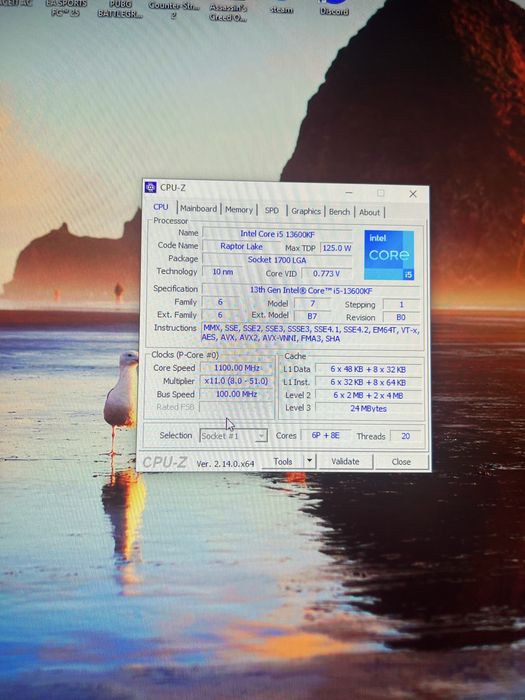Open the SPD tab
The image size is (525, 700).
tap(271, 210)
